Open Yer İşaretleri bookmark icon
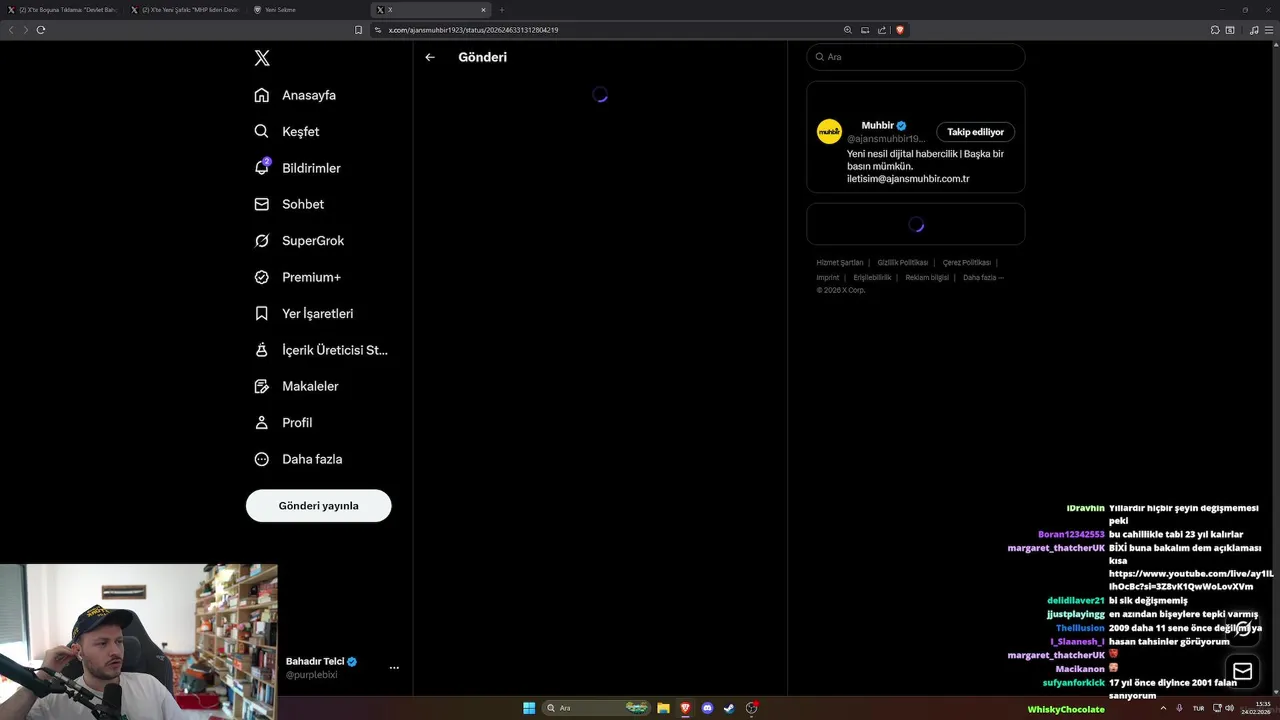The height and width of the screenshot is (720, 1280). point(262,313)
